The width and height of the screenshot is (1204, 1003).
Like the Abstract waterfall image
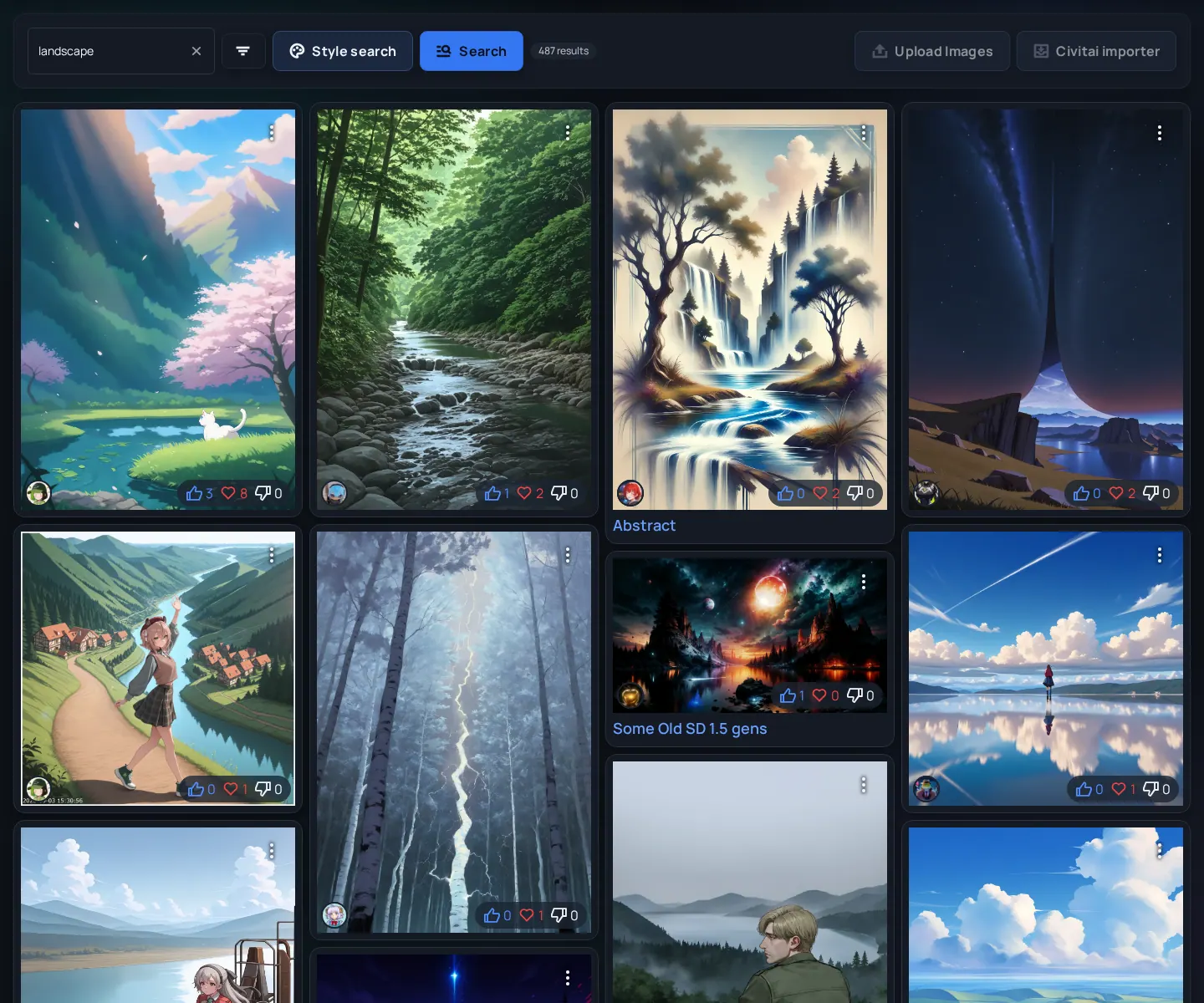(x=791, y=493)
